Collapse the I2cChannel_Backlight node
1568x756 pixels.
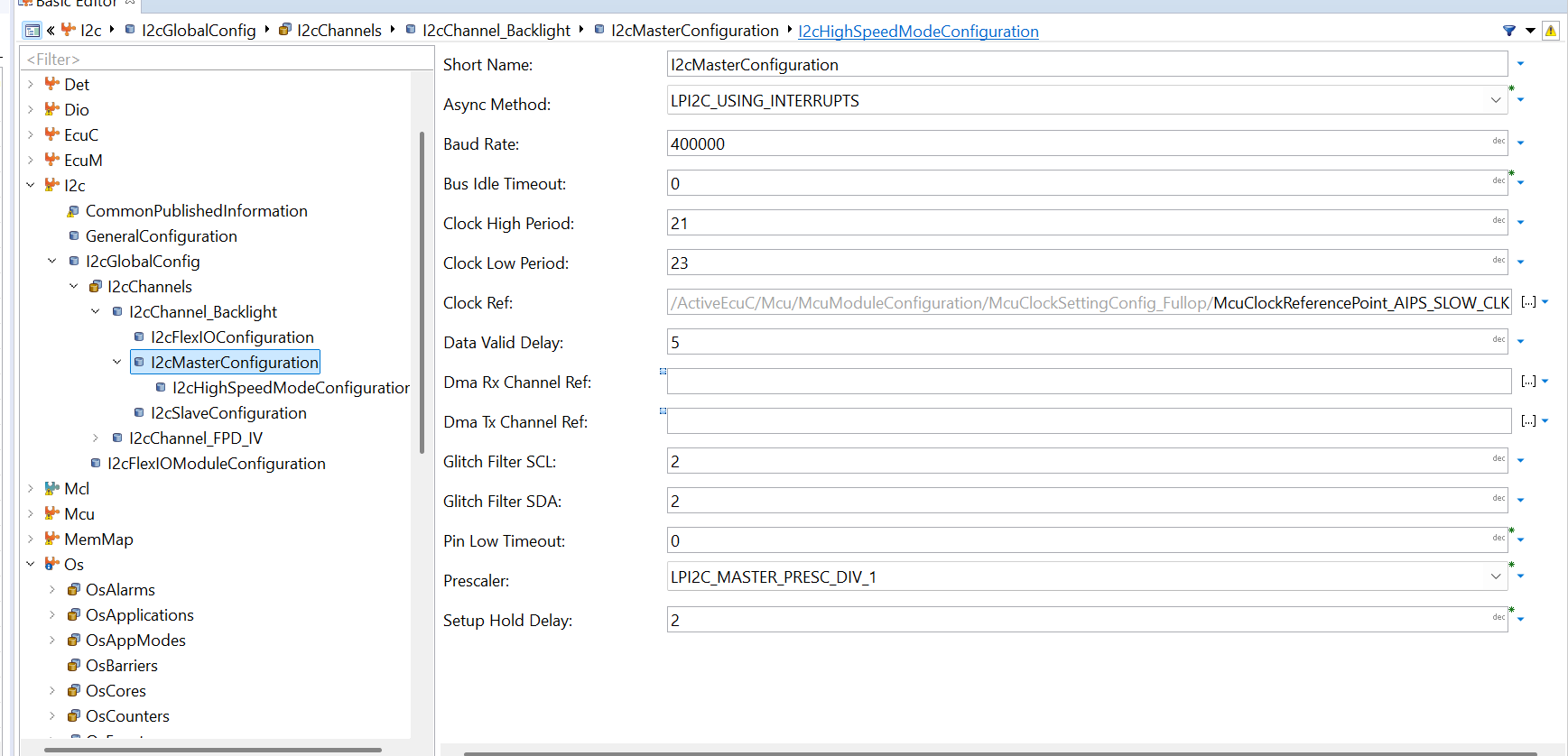(96, 311)
